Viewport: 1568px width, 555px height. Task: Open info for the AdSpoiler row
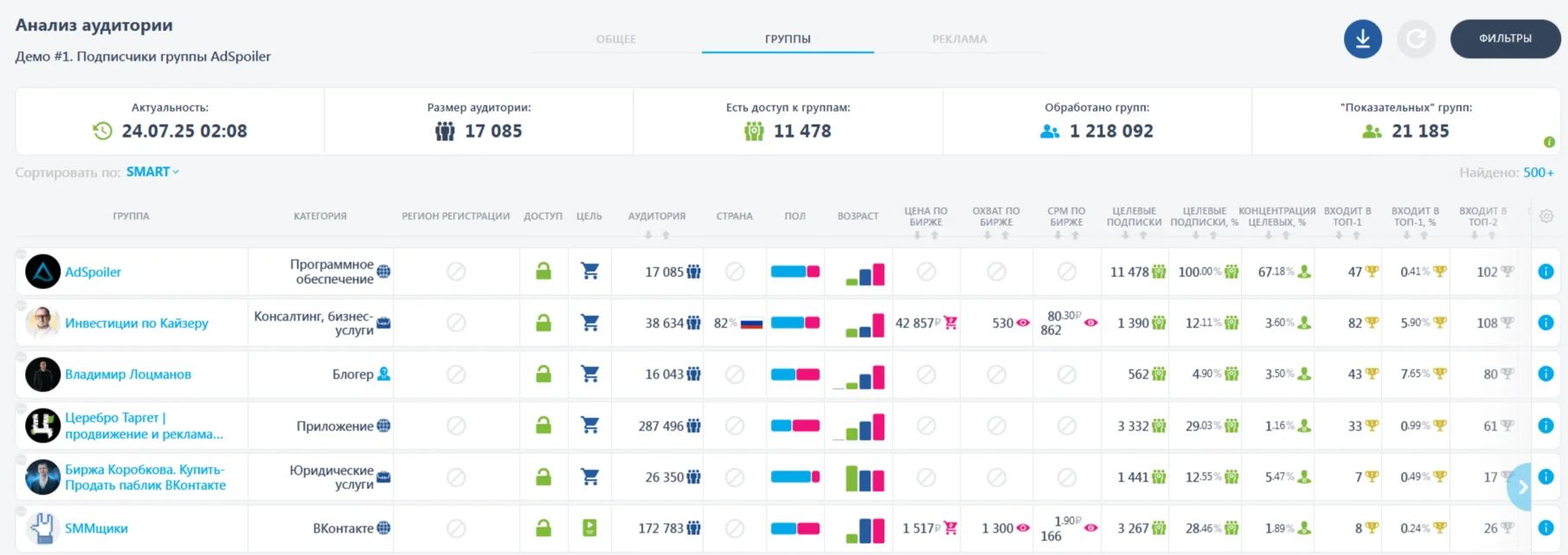pyautogui.click(x=1546, y=272)
